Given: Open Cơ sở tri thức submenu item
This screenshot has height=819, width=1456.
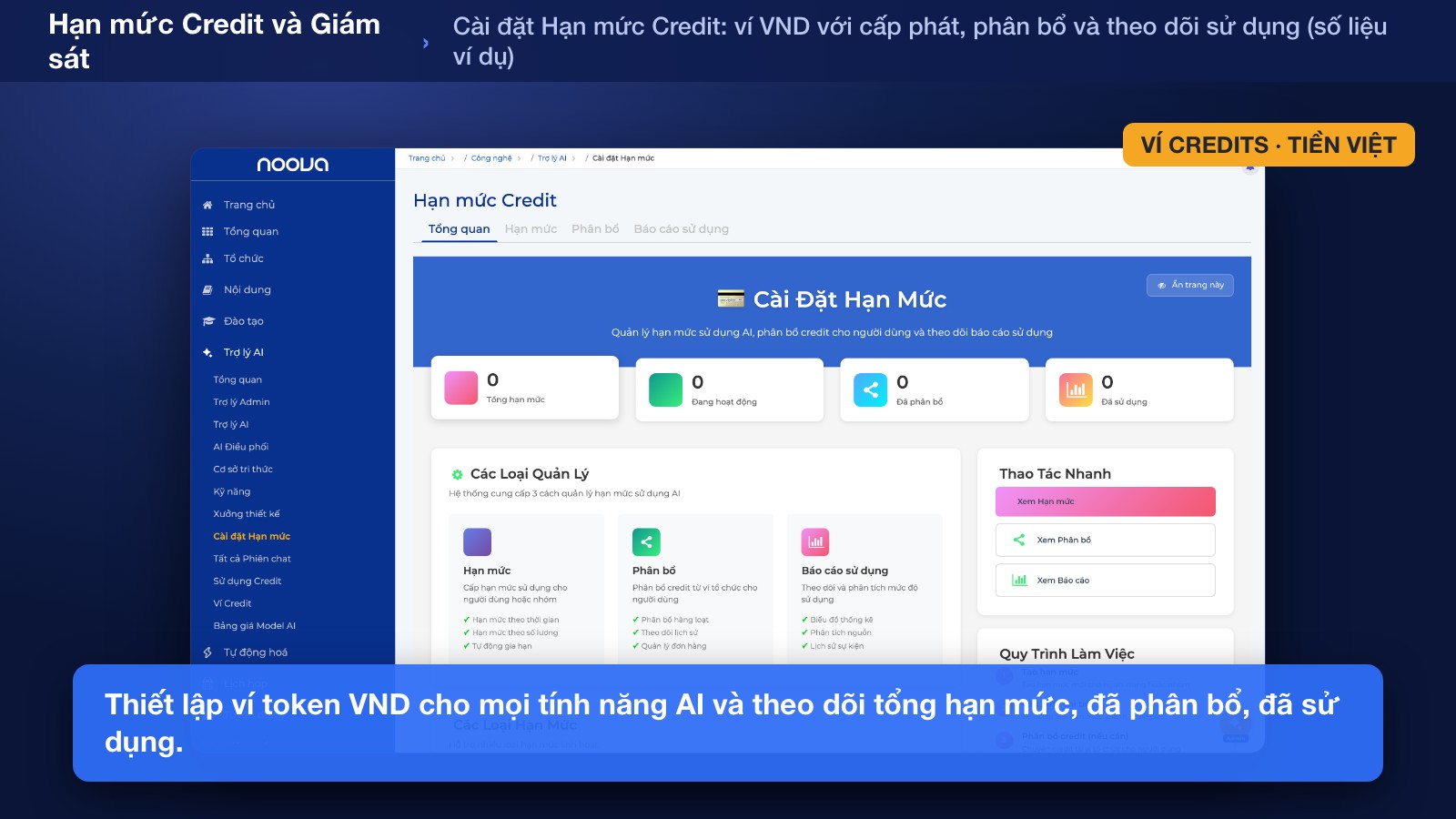Looking at the screenshot, I should [243, 470].
